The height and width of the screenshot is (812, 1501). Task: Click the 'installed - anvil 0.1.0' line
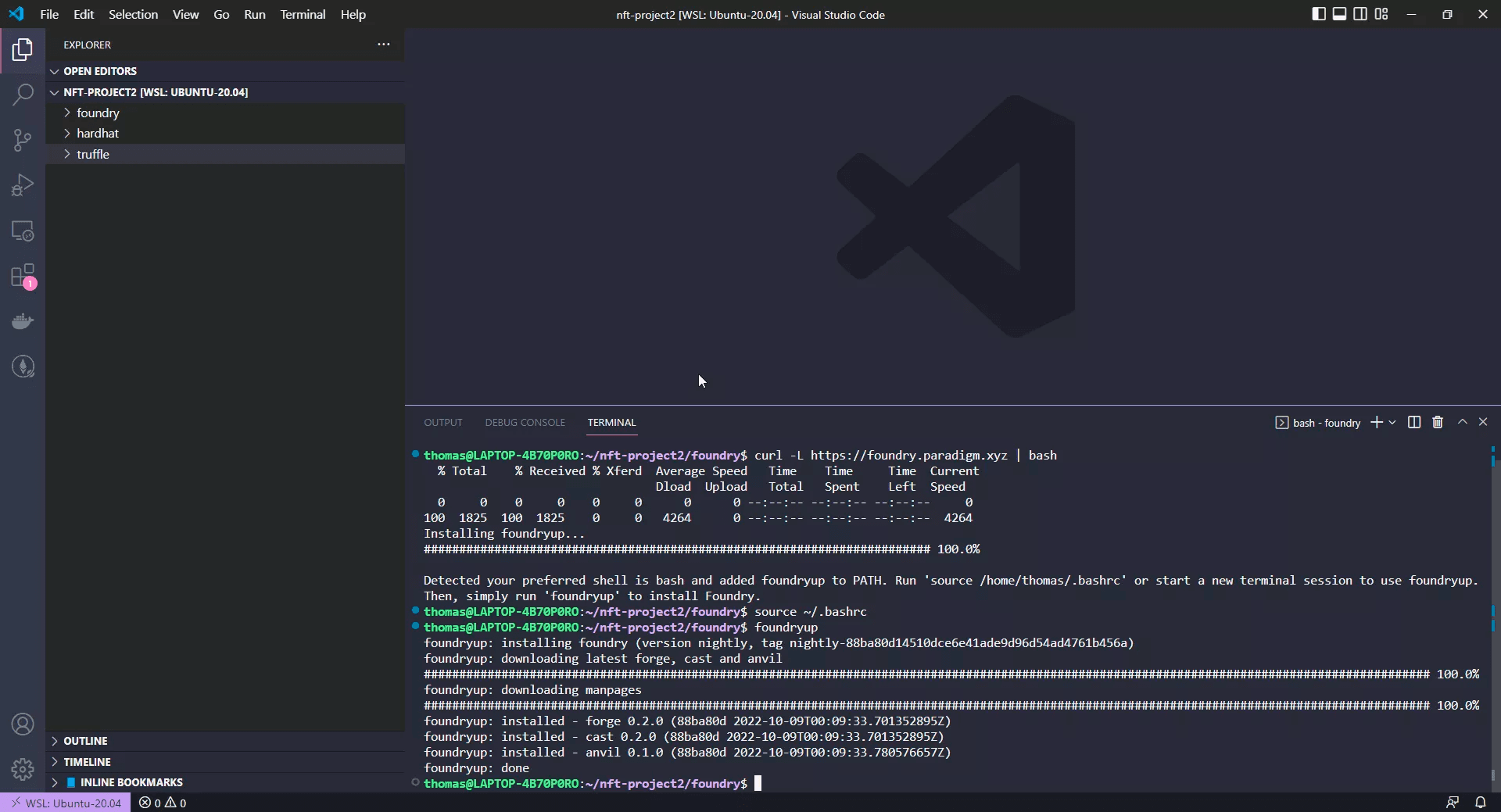pos(687,752)
